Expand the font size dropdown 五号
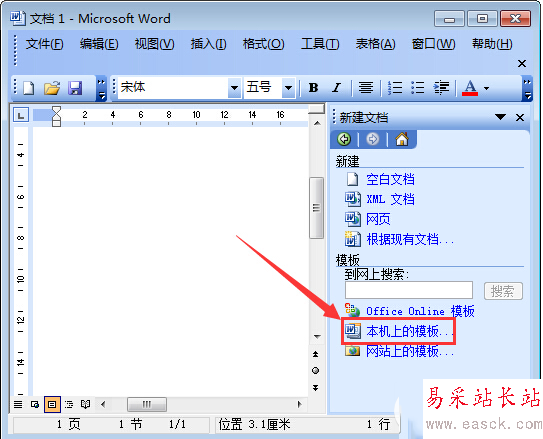 288,88
